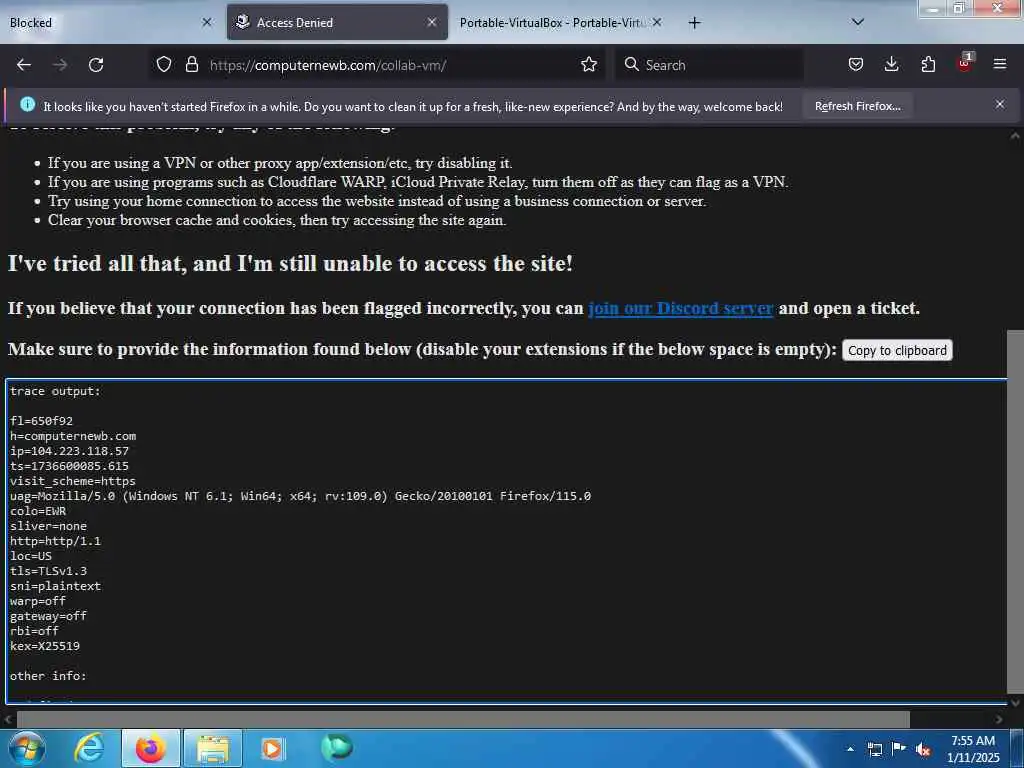
Task: Open the Firefox application menu
Action: coord(1000,65)
